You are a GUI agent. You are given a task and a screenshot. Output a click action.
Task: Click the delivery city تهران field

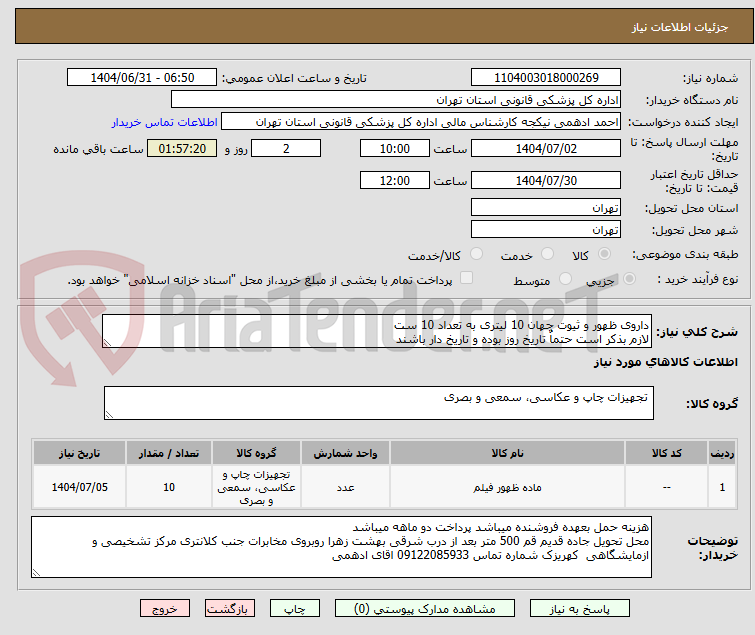point(546,230)
